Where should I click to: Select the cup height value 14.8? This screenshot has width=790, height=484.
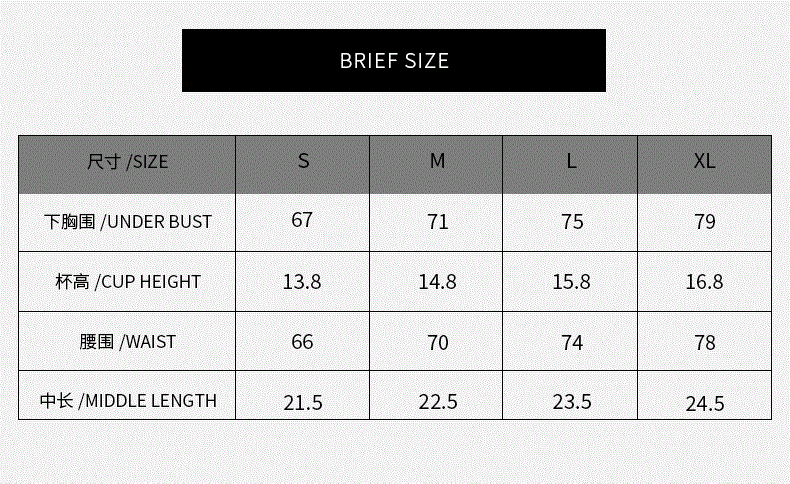437,282
